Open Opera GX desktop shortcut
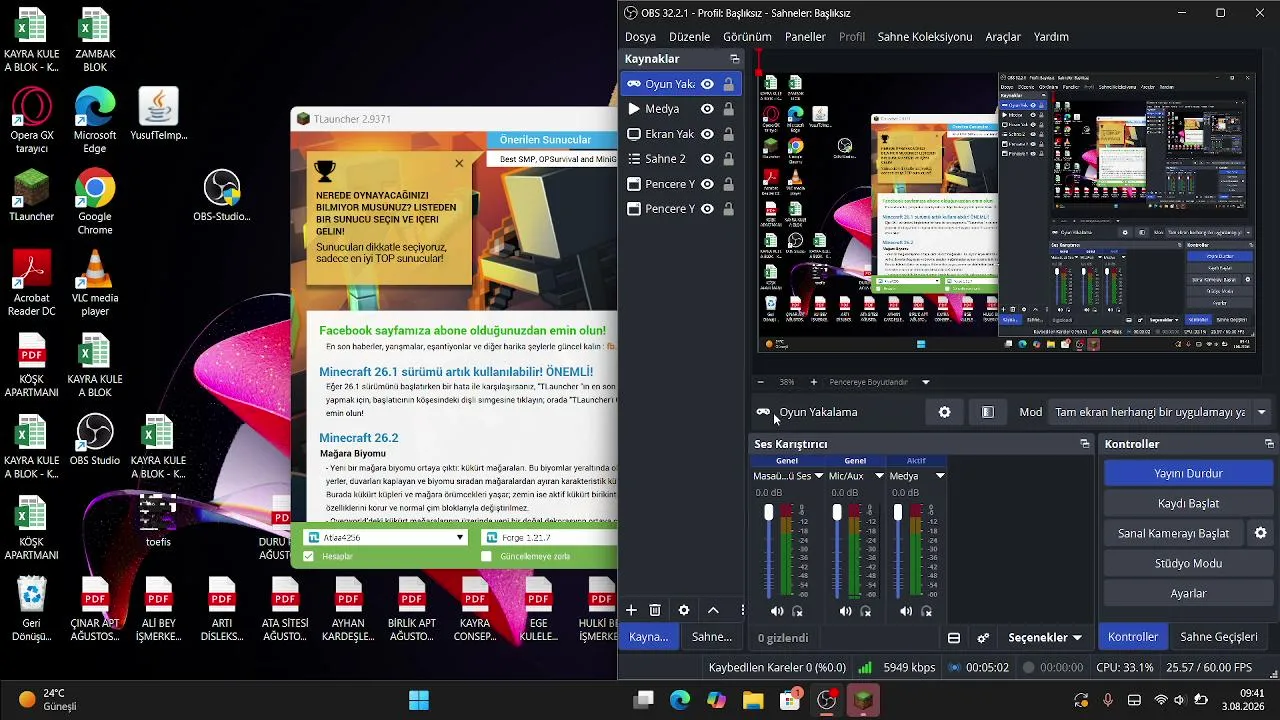 click(32, 121)
